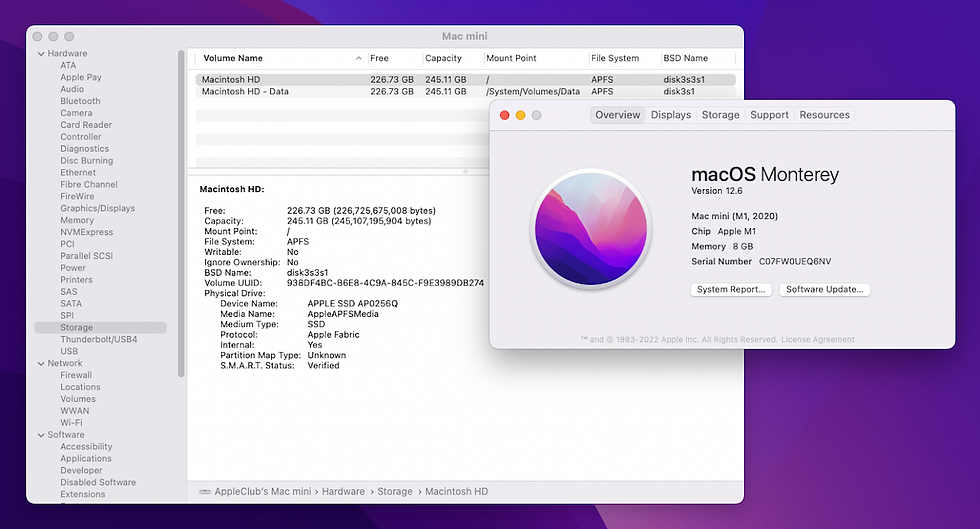
Task: Click the BSD Name column header
Action: click(x=686, y=58)
